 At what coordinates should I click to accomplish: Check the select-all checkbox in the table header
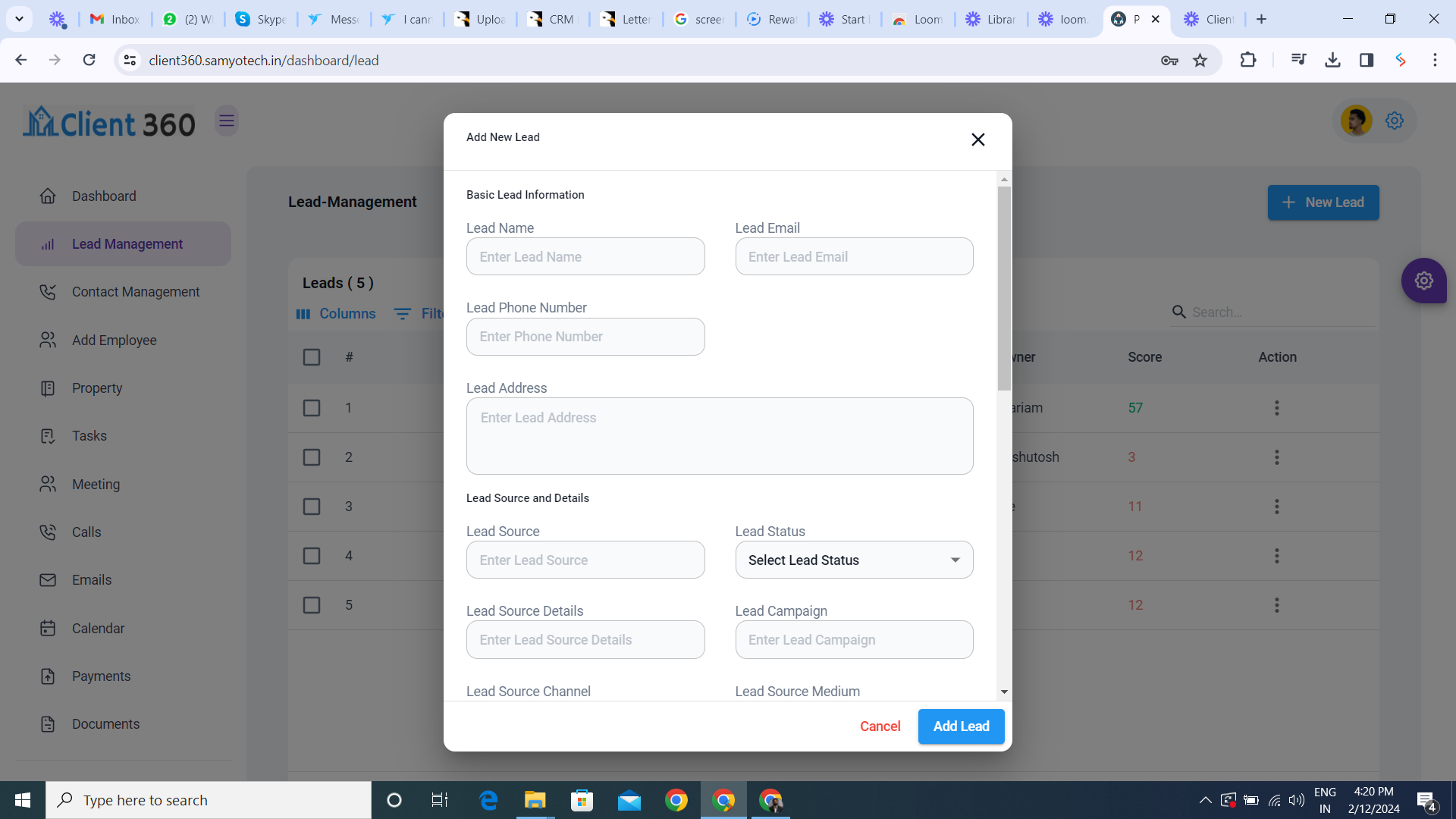click(x=312, y=356)
